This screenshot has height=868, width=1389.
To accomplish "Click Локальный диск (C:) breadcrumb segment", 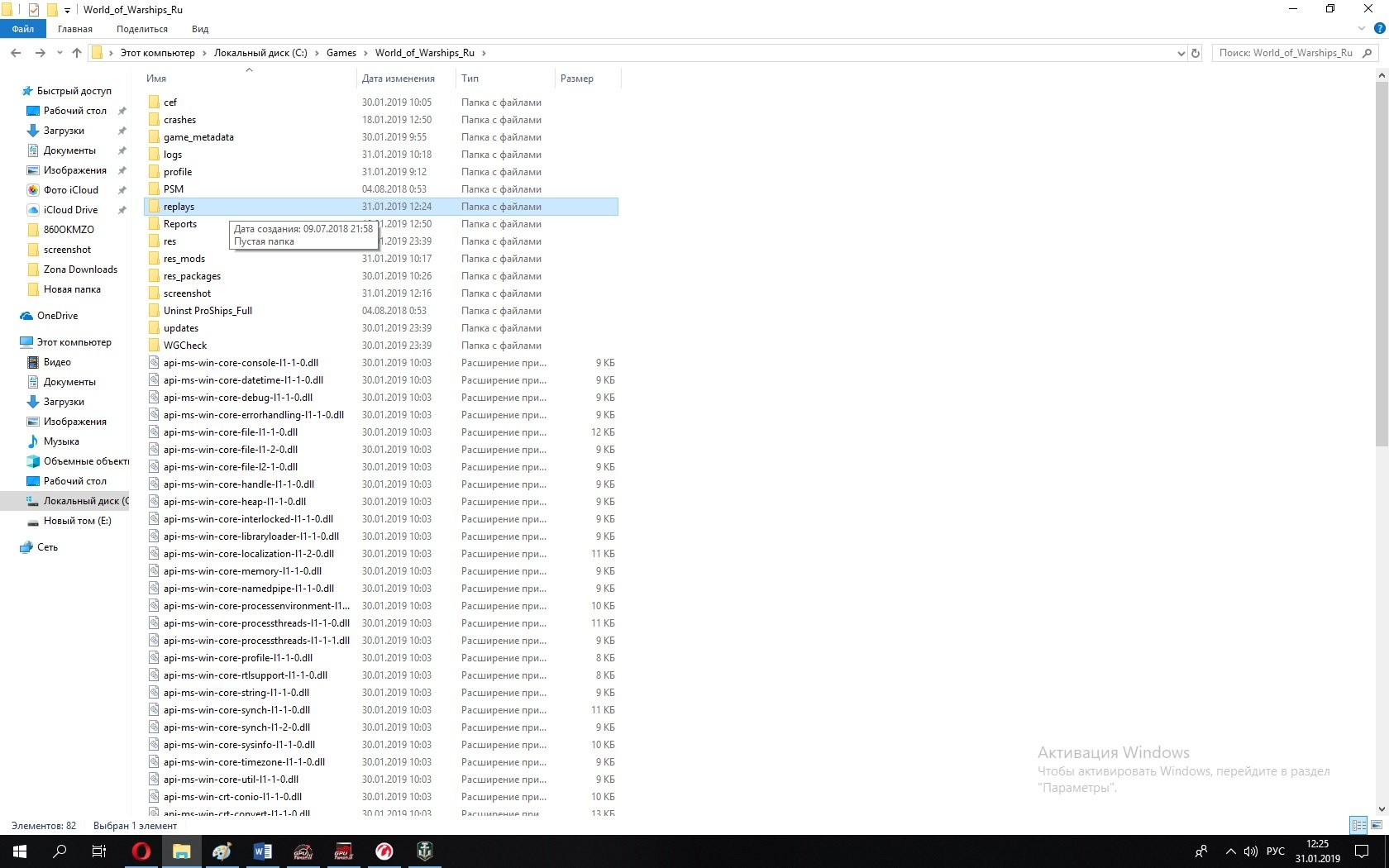I will coord(260,53).
